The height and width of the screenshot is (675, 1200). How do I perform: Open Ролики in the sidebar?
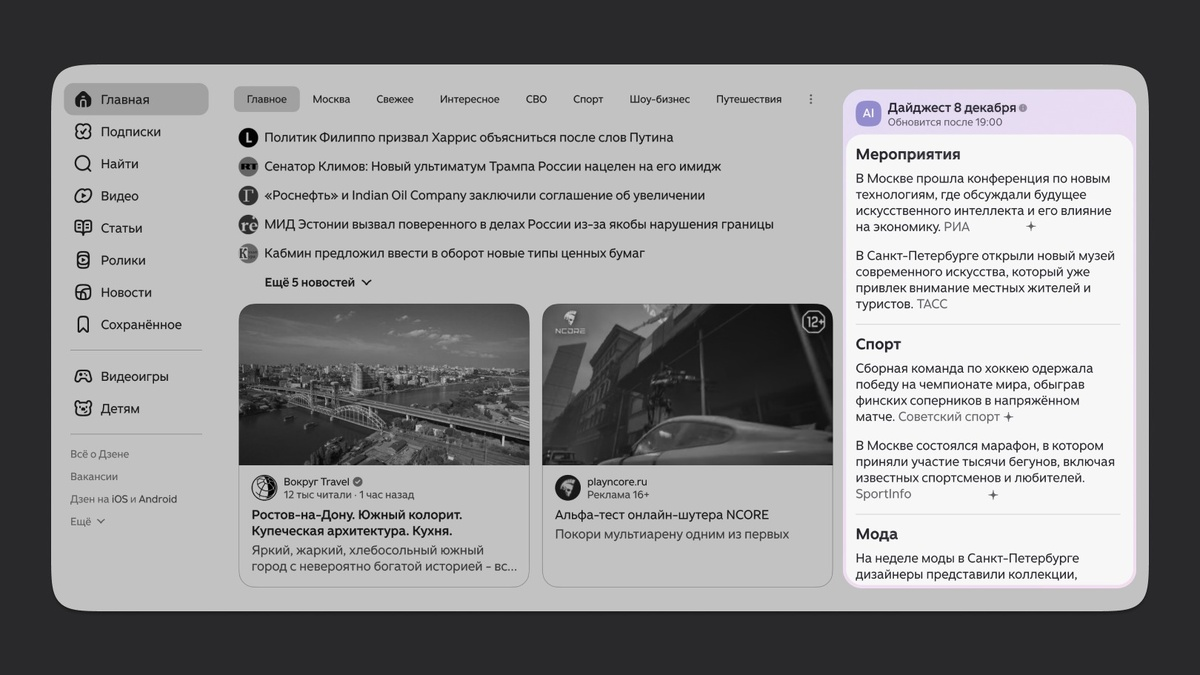(x=84, y=259)
